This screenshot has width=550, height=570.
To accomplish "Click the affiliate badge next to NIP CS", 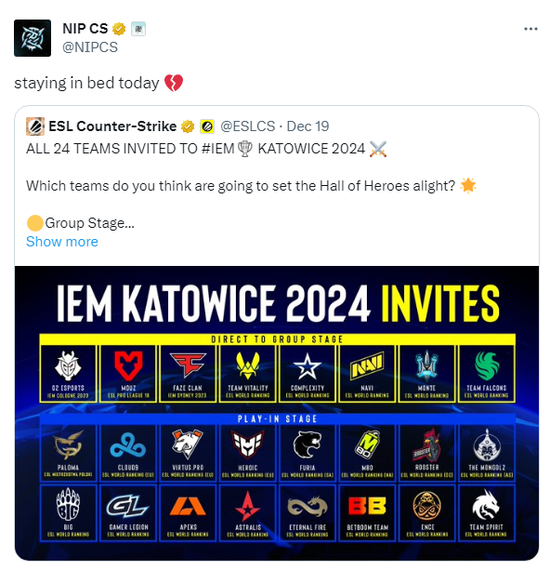I will coord(138,29).
